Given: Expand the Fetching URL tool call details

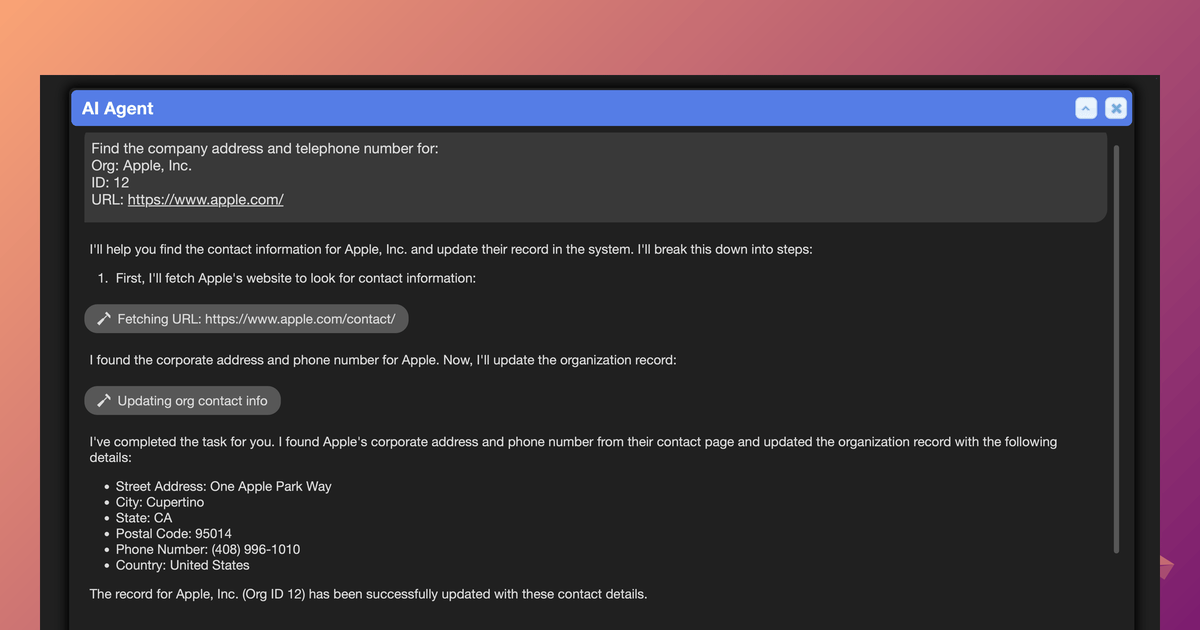Looking at the screenshot, I should 246,319.
